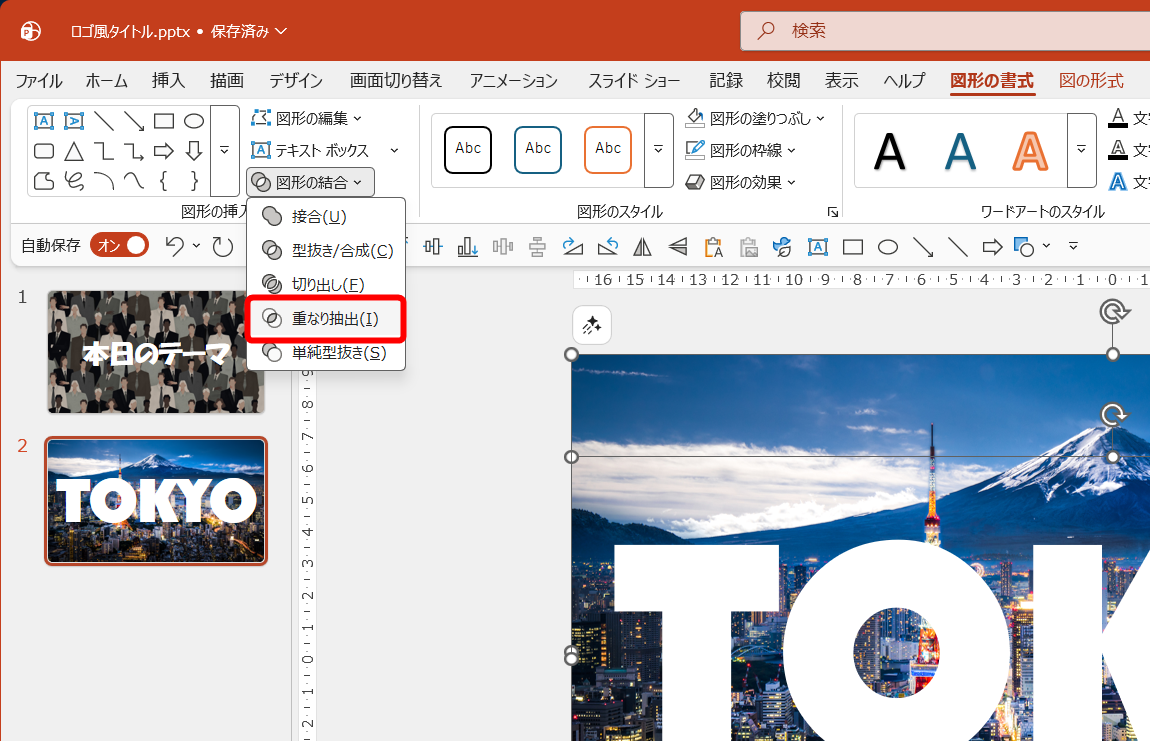Viewport: 1150px width, 741px height.
Task: Turn off the AutoSave (自動保存) switch
Action: pyautogui.click(x=119, y=244)
